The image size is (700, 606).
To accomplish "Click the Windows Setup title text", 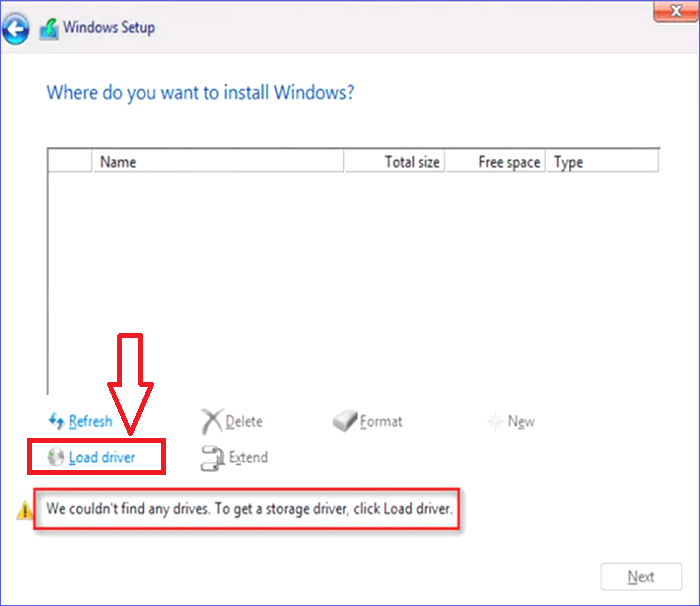I will click(109, 27).
